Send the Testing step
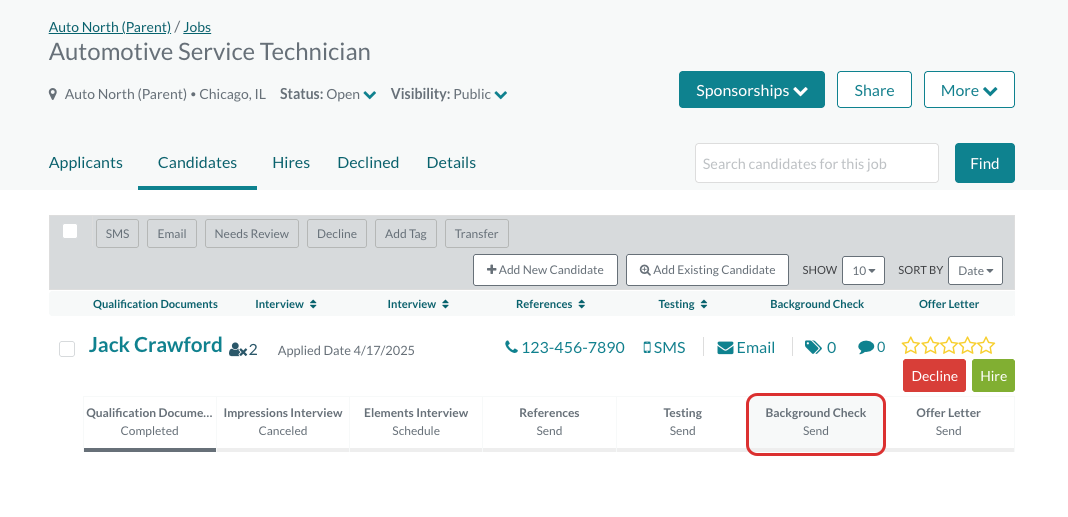This screenshot has height=517, width=1068. coord(682,422)
